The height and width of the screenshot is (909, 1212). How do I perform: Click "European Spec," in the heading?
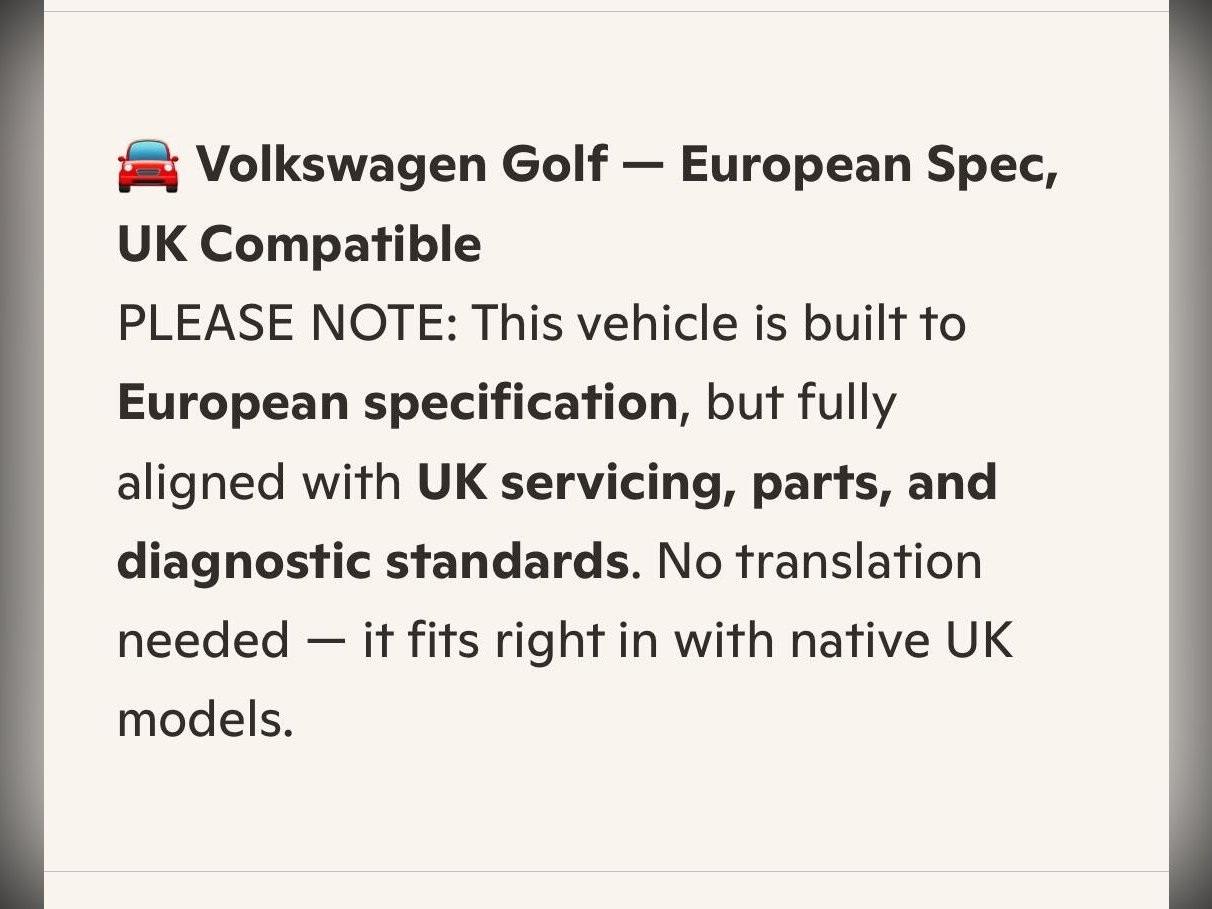868,164
